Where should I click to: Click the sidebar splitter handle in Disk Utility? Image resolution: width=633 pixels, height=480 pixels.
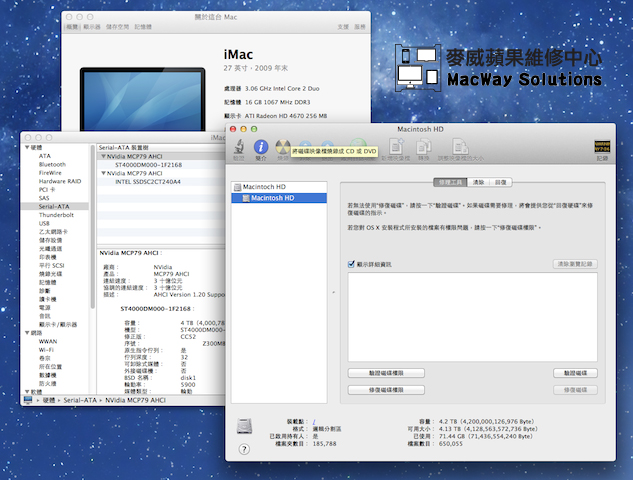point(333,292)
